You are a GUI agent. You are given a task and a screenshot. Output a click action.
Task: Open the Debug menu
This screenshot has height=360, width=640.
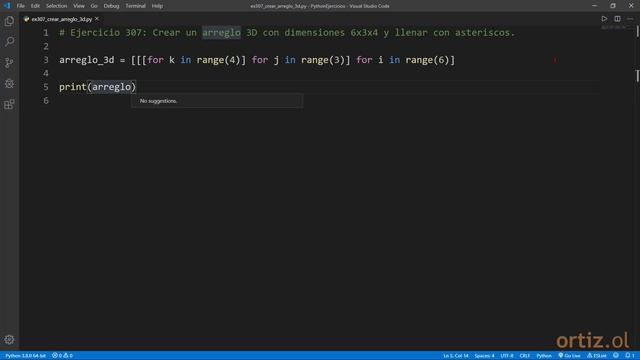coord(111,6)
